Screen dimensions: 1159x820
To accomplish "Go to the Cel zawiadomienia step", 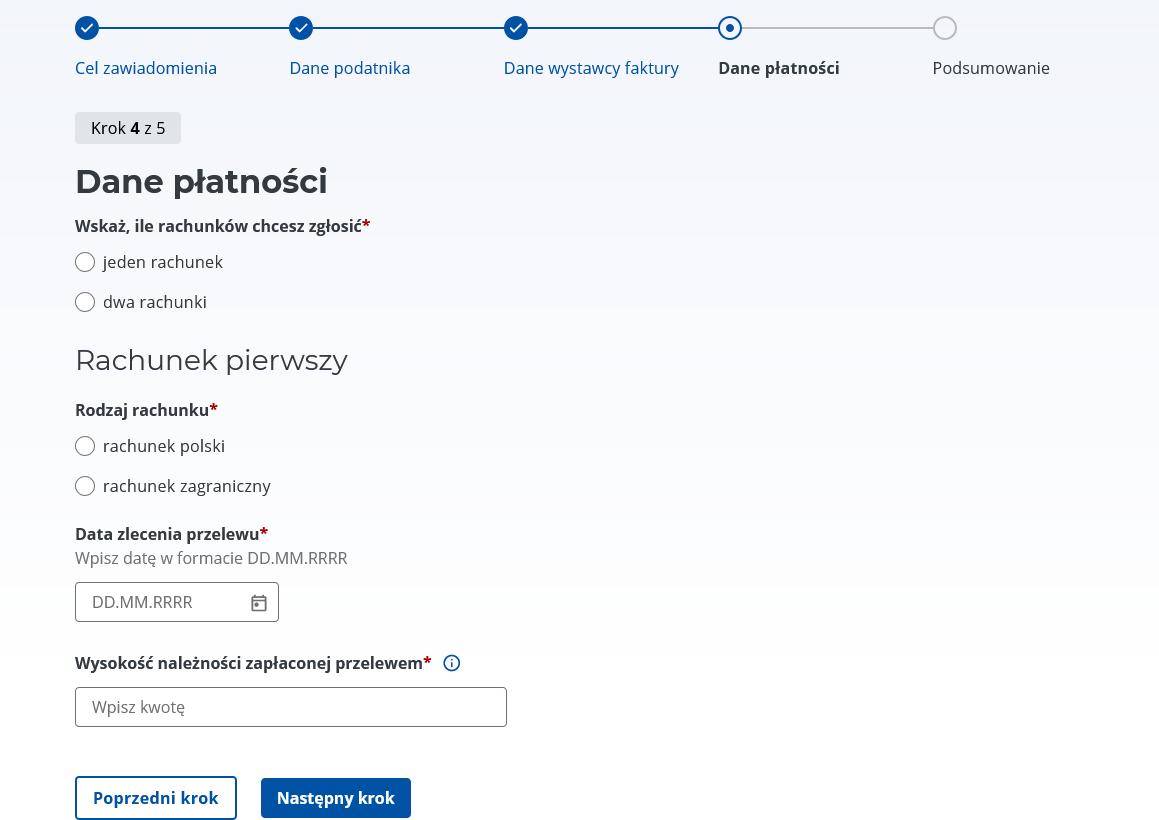I will pyautogui.click(x=146, y=68).
